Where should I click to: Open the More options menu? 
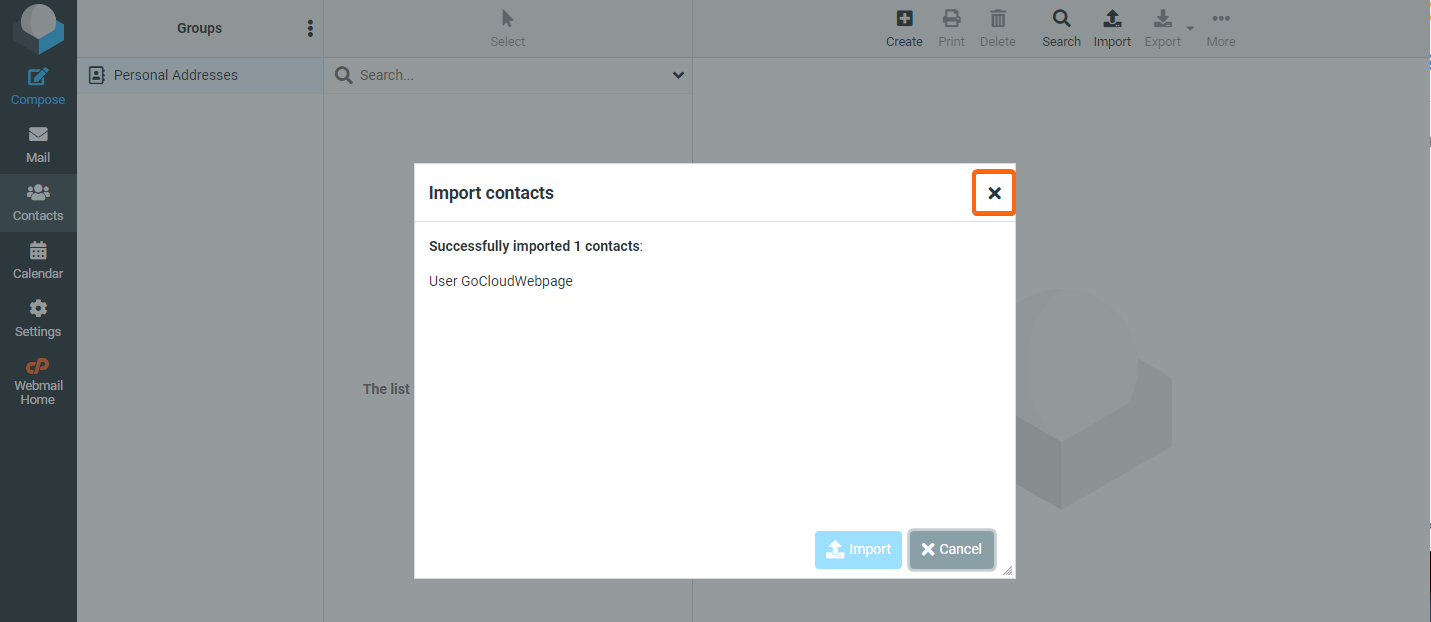point(1221,28)
